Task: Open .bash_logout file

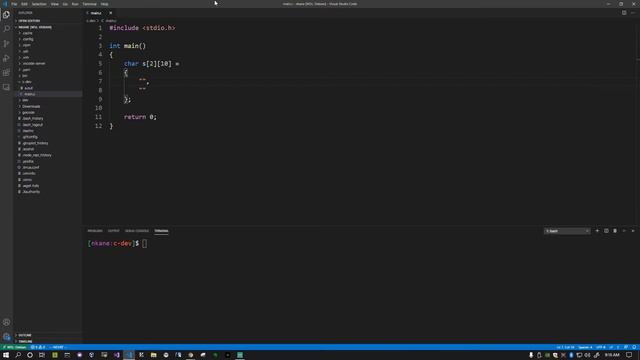Action: click(x=48, y=124)
